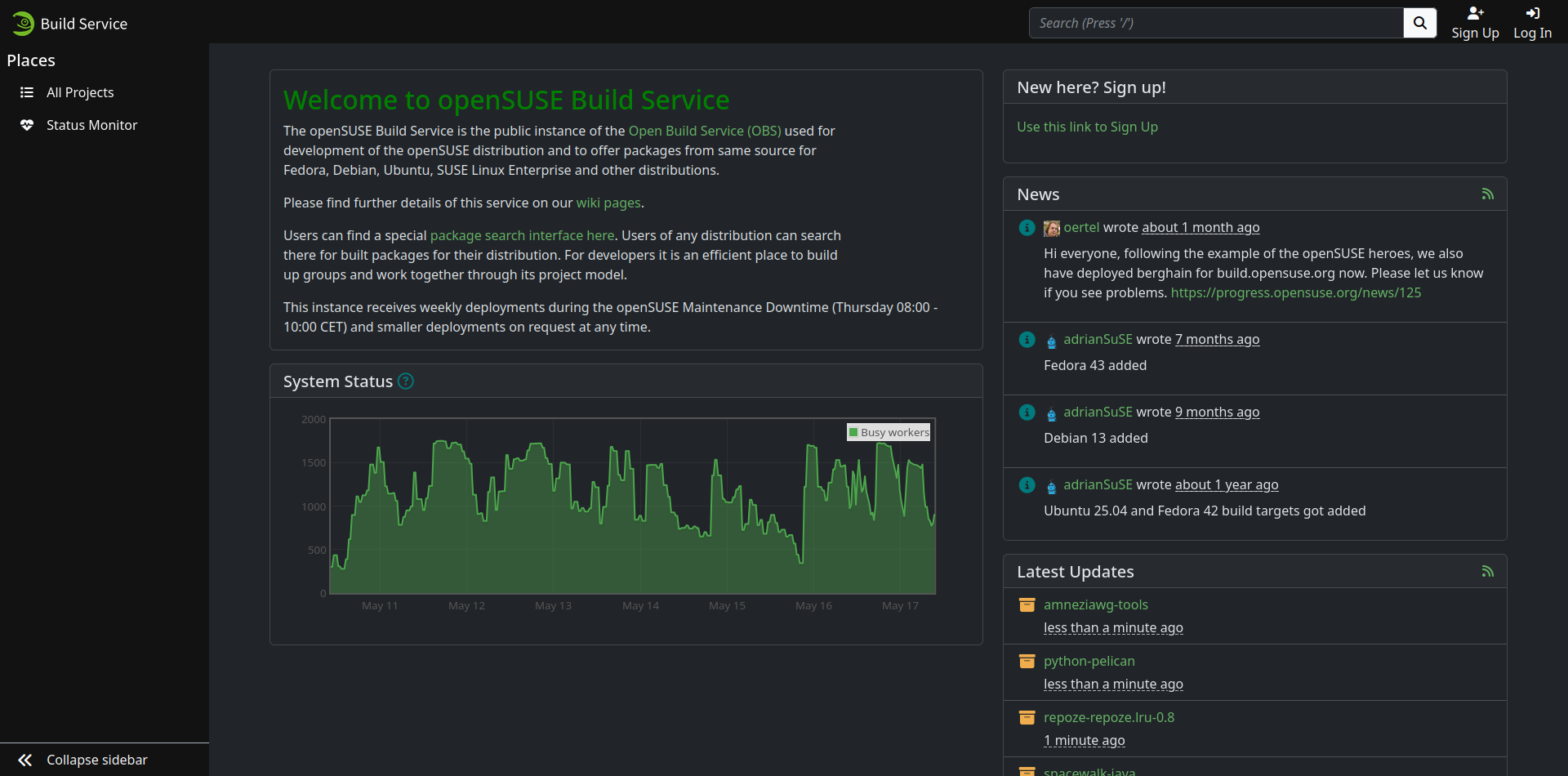Image resolution: width=1568 pixels, height=776 pixels.
Task: Focus the Search input field
Action: pos(1216,23)
